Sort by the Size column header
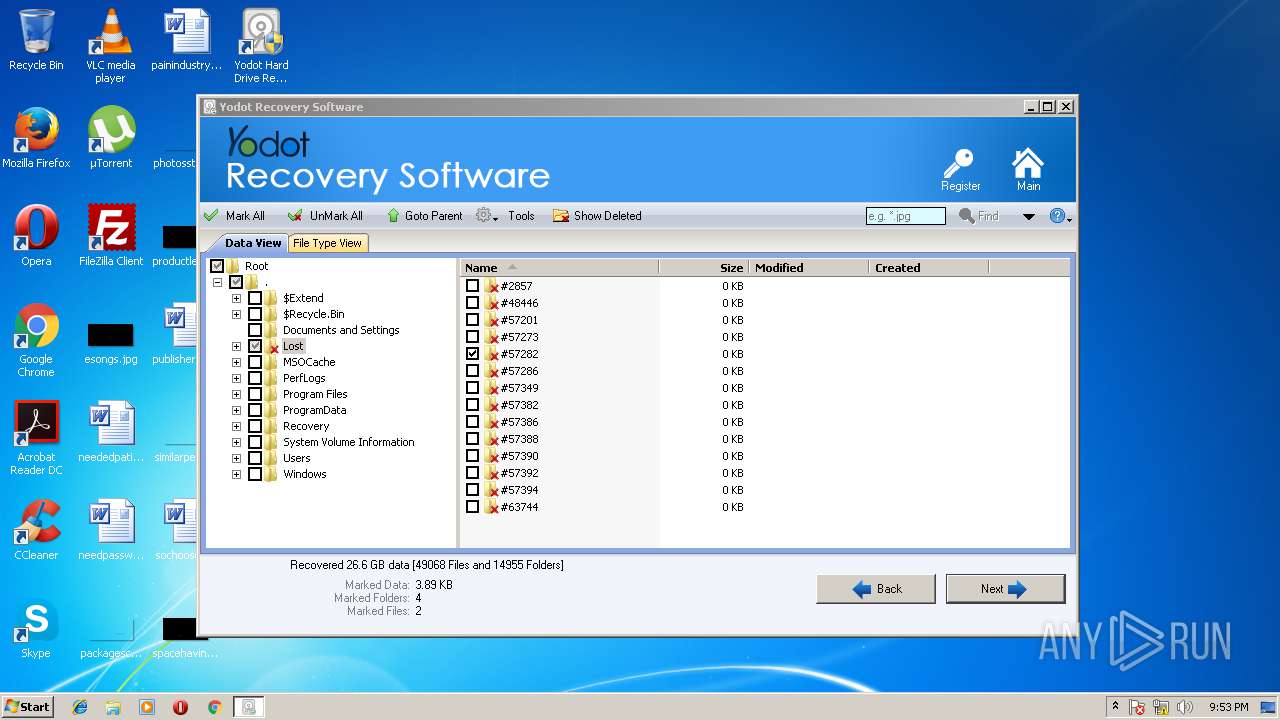This screenshot has width=1280, height=720. point(704,267)
